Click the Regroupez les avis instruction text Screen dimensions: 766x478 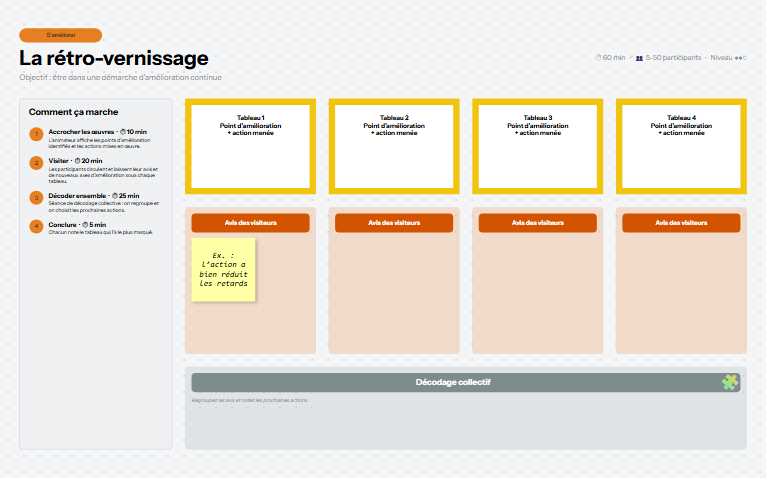[250, 400]
